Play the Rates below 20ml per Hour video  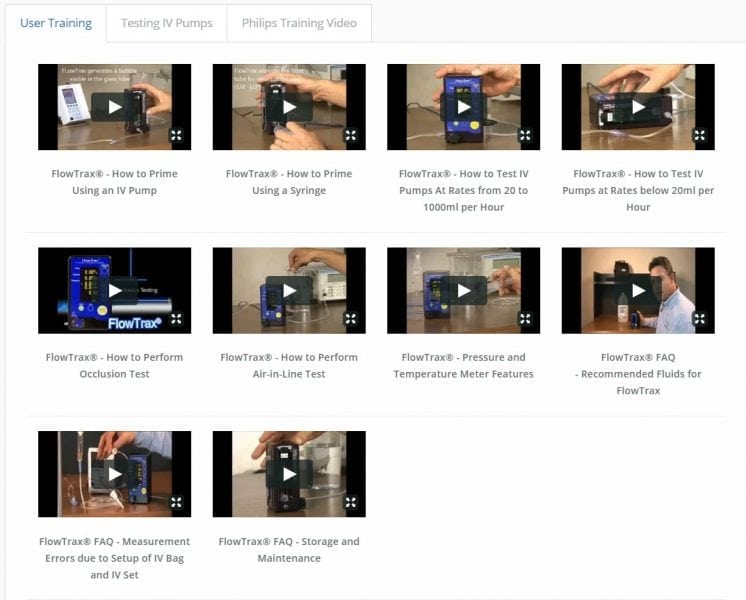638,107
